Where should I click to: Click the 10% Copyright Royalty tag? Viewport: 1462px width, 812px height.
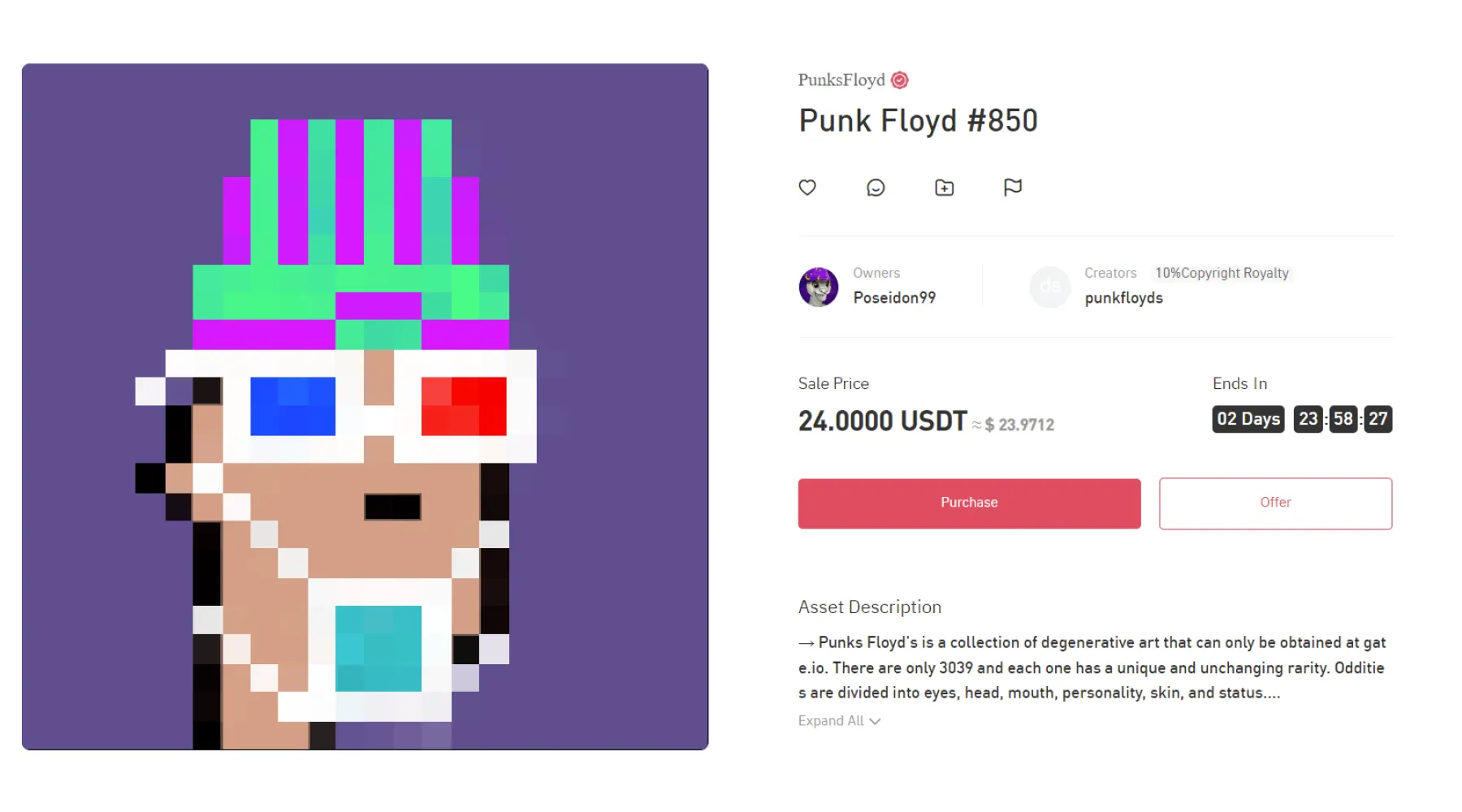coord(1222,273)
